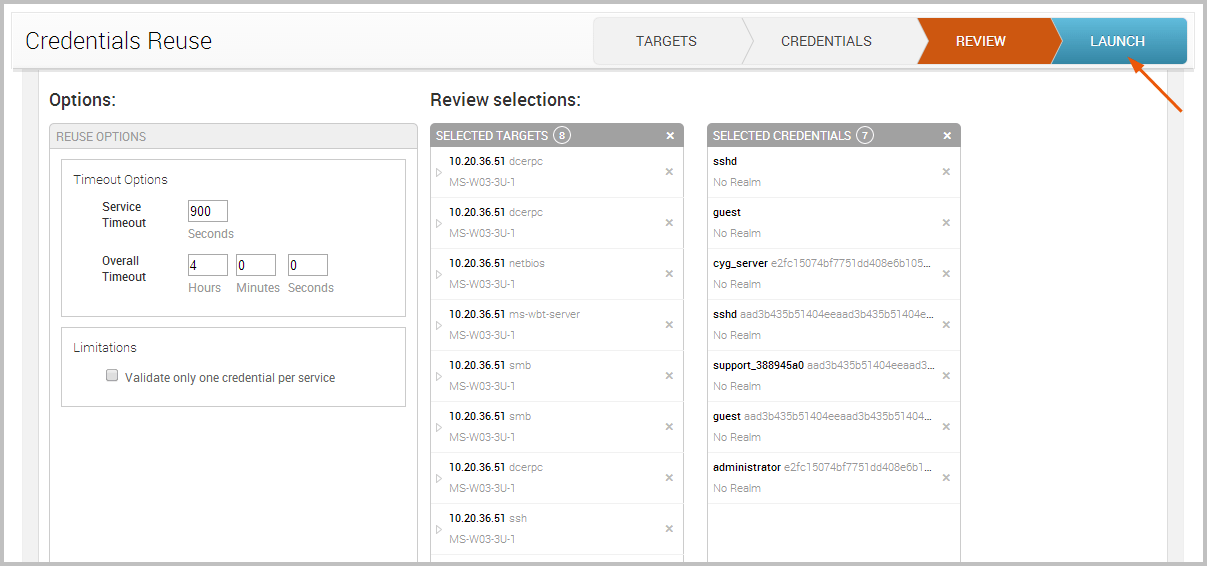Enable validate only one credential per service

coord(113,377)
